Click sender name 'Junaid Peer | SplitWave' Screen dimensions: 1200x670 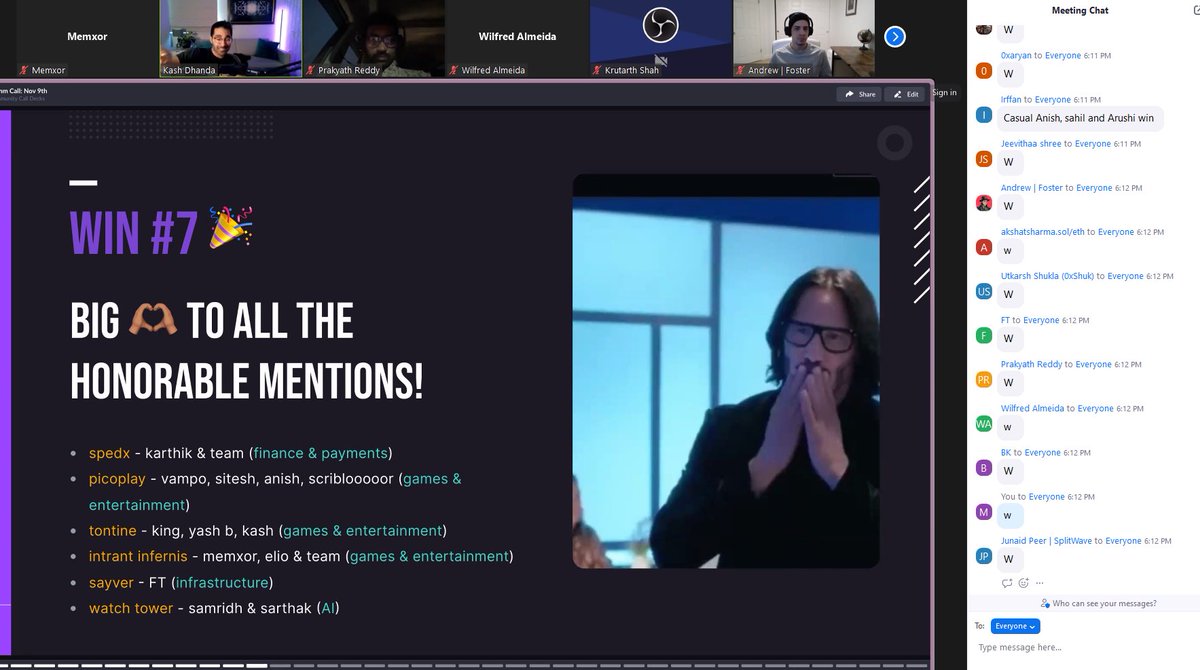click(x=1047, y=541)
